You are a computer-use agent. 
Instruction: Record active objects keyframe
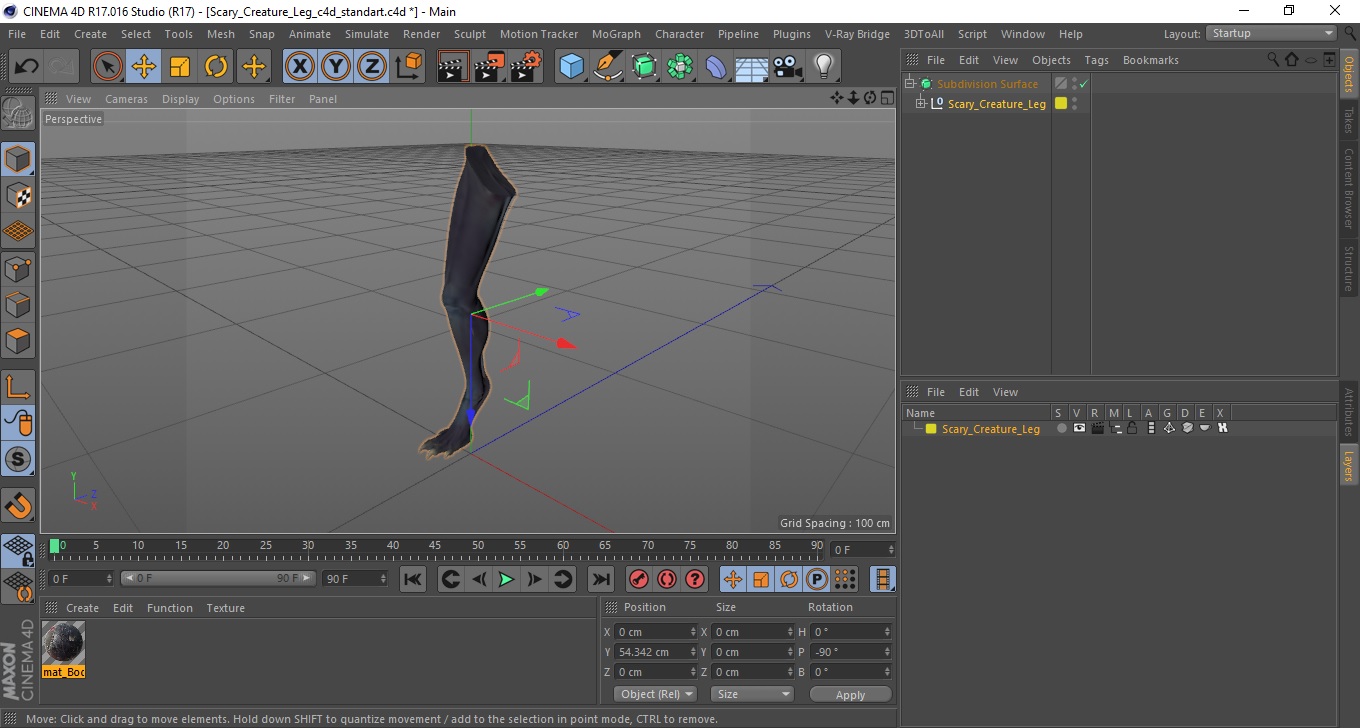pyautogui.click(x=638, y=579)
